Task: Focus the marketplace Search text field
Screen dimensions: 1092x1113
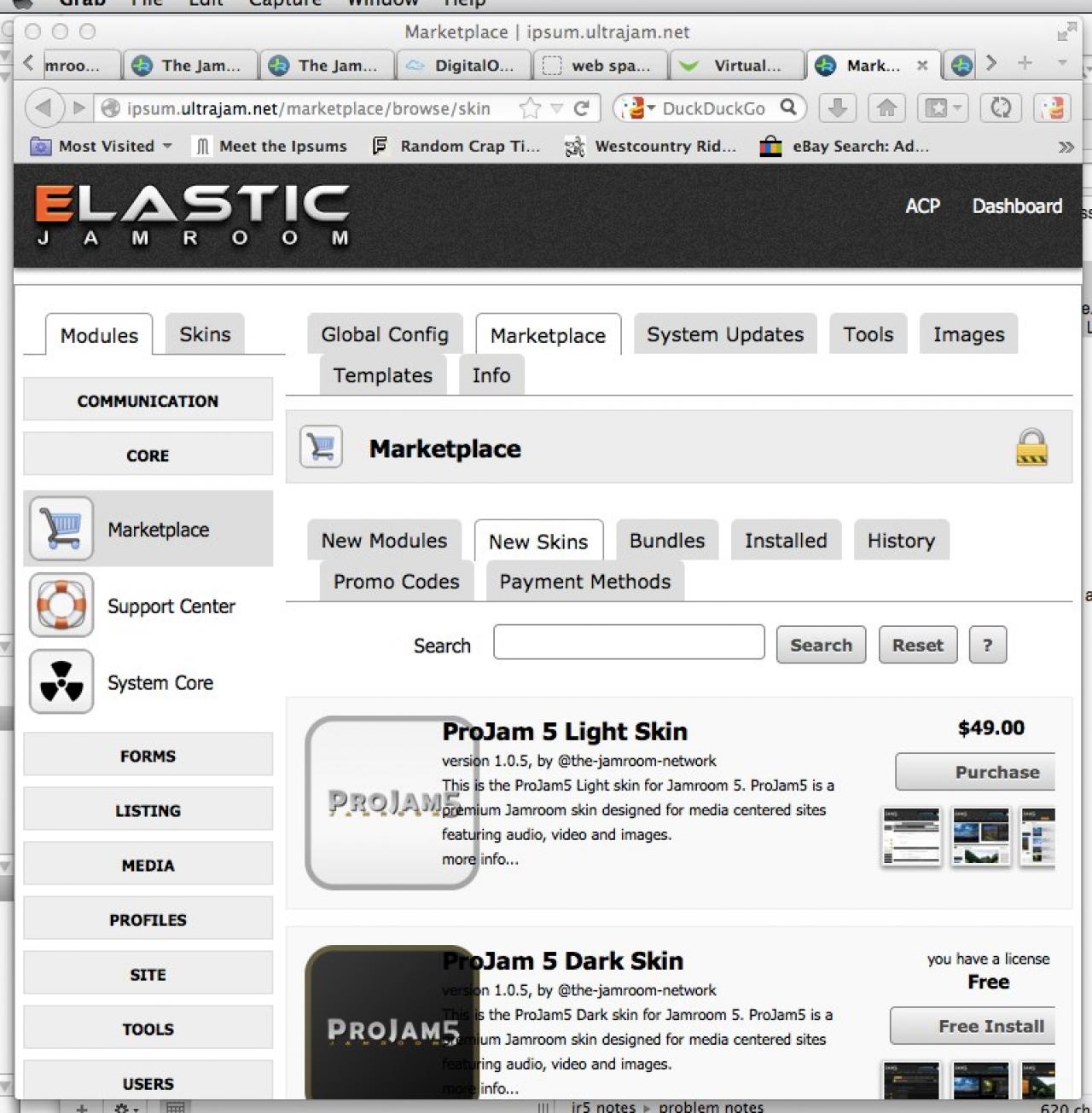Action: 629,642
